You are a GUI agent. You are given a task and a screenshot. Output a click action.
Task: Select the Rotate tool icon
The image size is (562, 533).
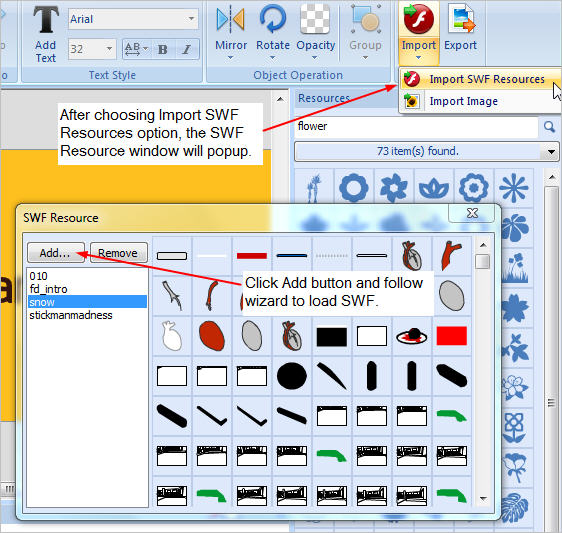pos(273,19)
